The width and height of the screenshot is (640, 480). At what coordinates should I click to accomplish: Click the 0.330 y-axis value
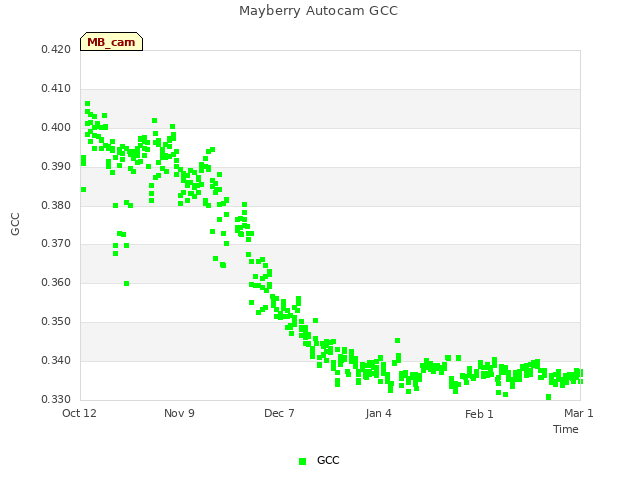point(56,399)
